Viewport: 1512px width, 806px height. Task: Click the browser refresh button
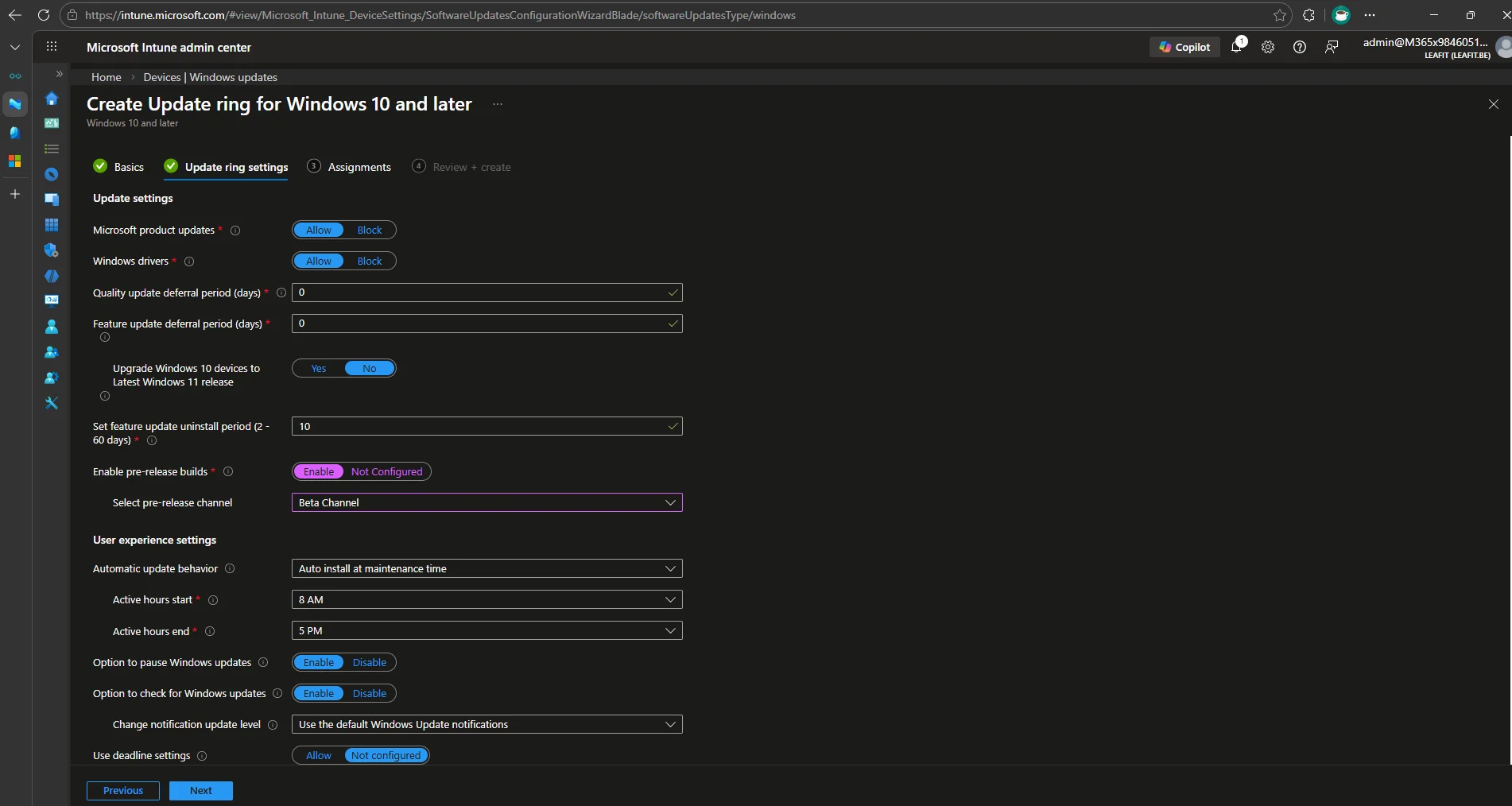[x=44, y=15]
